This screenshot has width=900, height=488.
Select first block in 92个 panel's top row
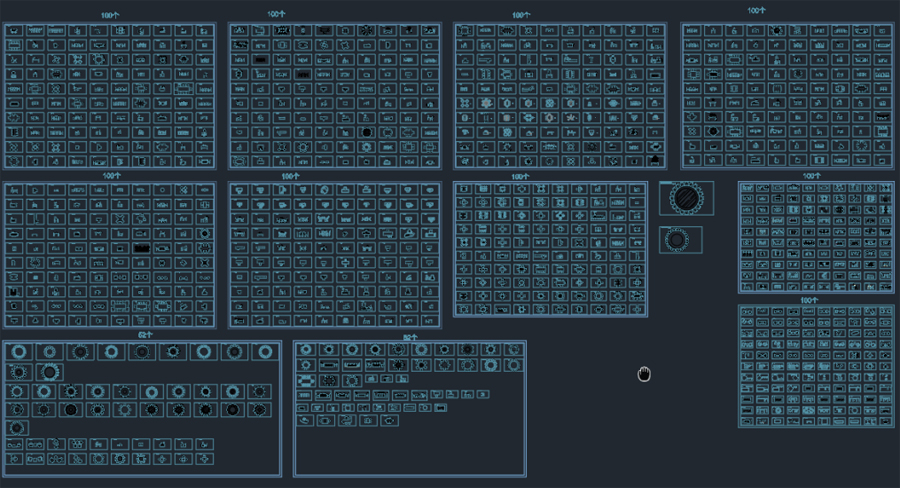[x=307, y=350]
